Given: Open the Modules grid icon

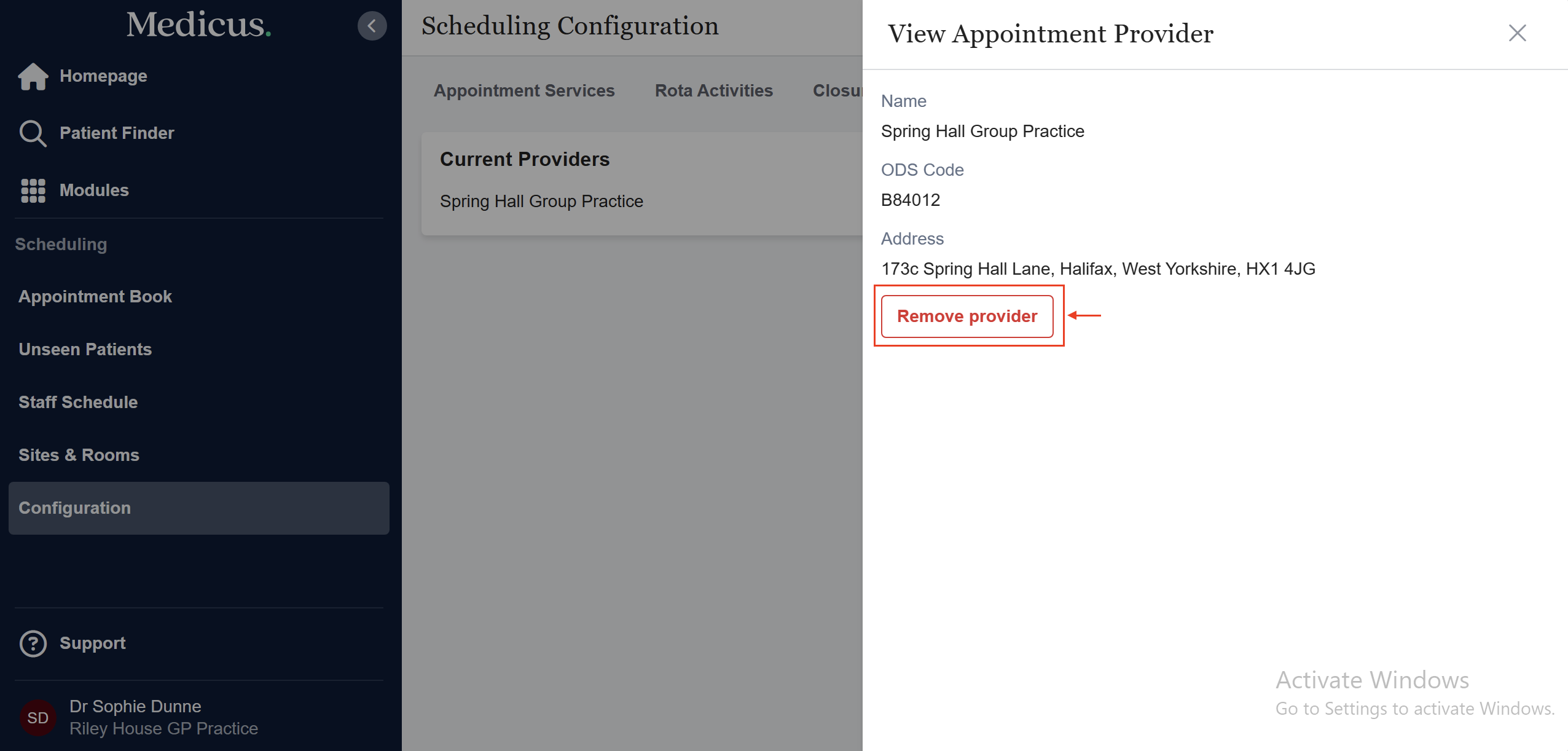Looking at the screenshot, I should click(x=33, y=191).
